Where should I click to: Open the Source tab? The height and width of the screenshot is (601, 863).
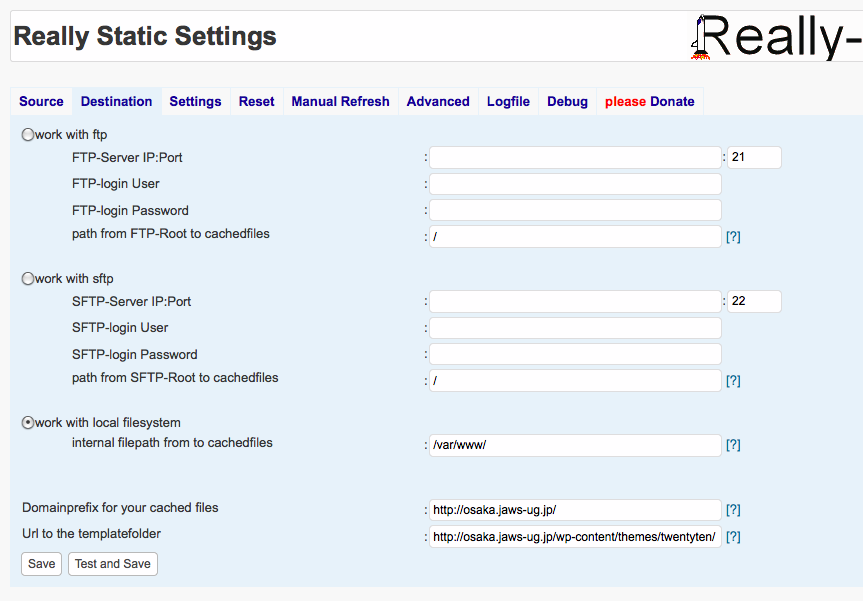(x=41, y=101)
